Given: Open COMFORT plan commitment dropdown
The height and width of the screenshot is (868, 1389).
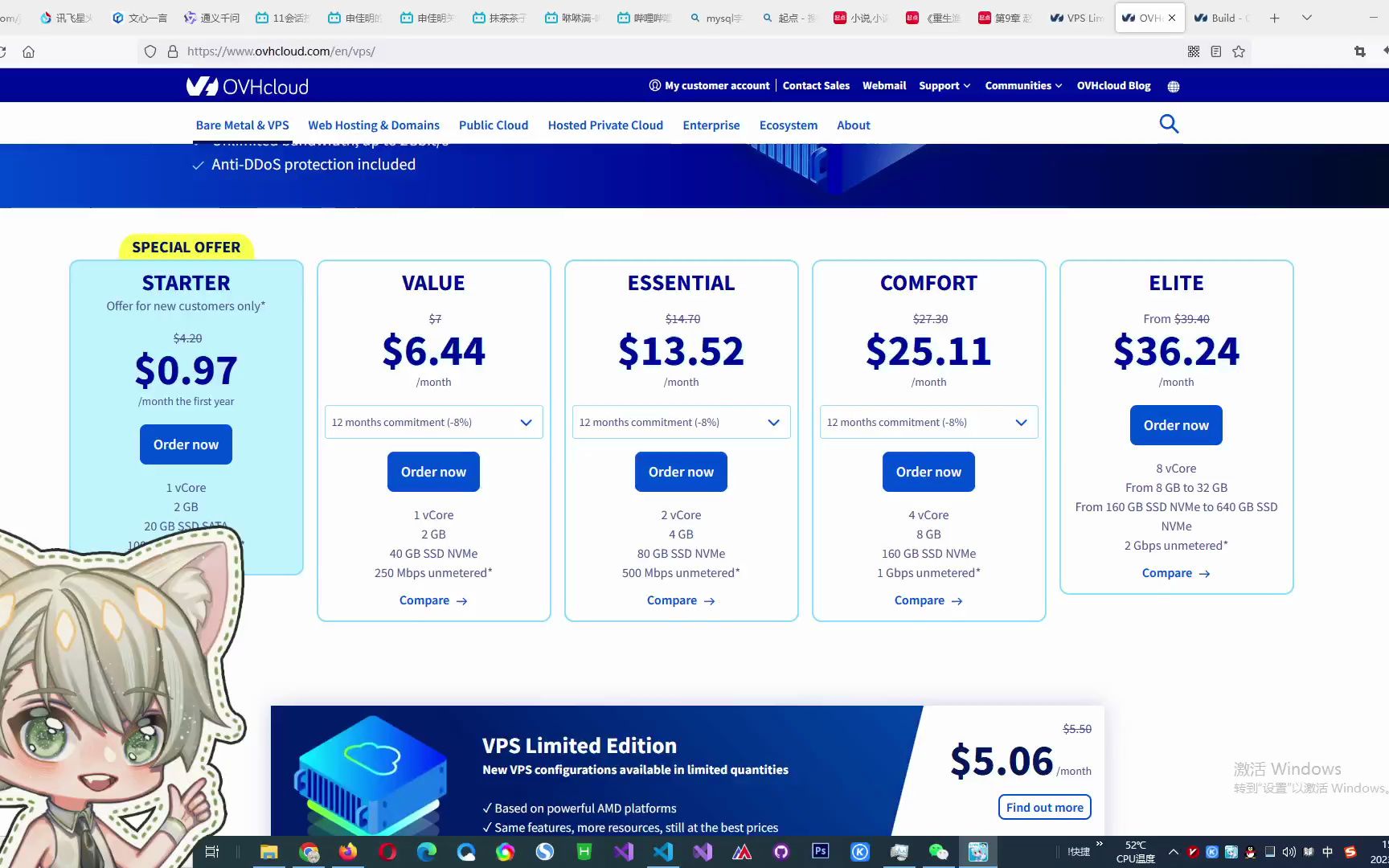Looking at the screenshot, I should [929, 422].
